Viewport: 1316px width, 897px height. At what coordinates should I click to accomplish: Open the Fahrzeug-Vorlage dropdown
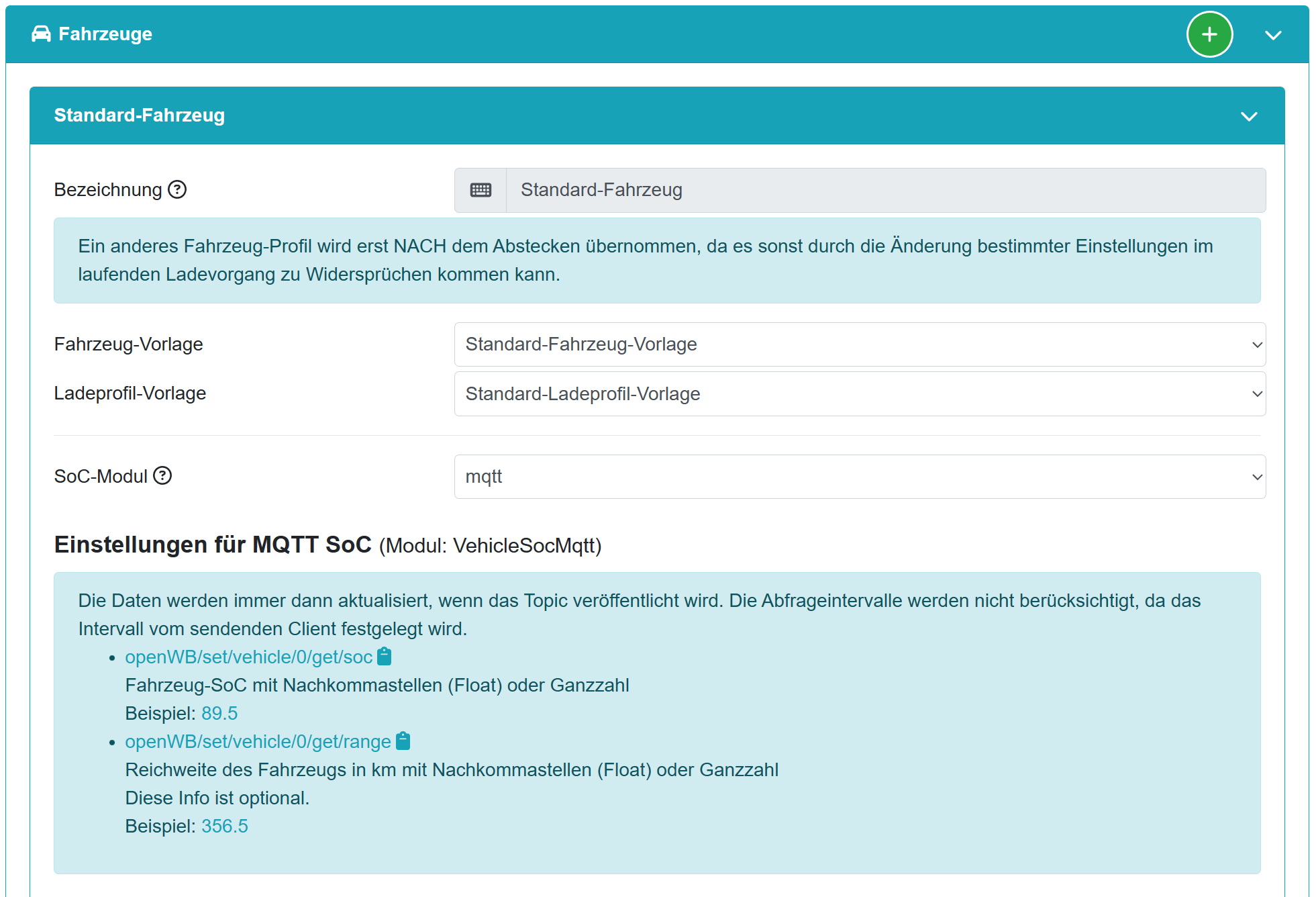point(859,344)
